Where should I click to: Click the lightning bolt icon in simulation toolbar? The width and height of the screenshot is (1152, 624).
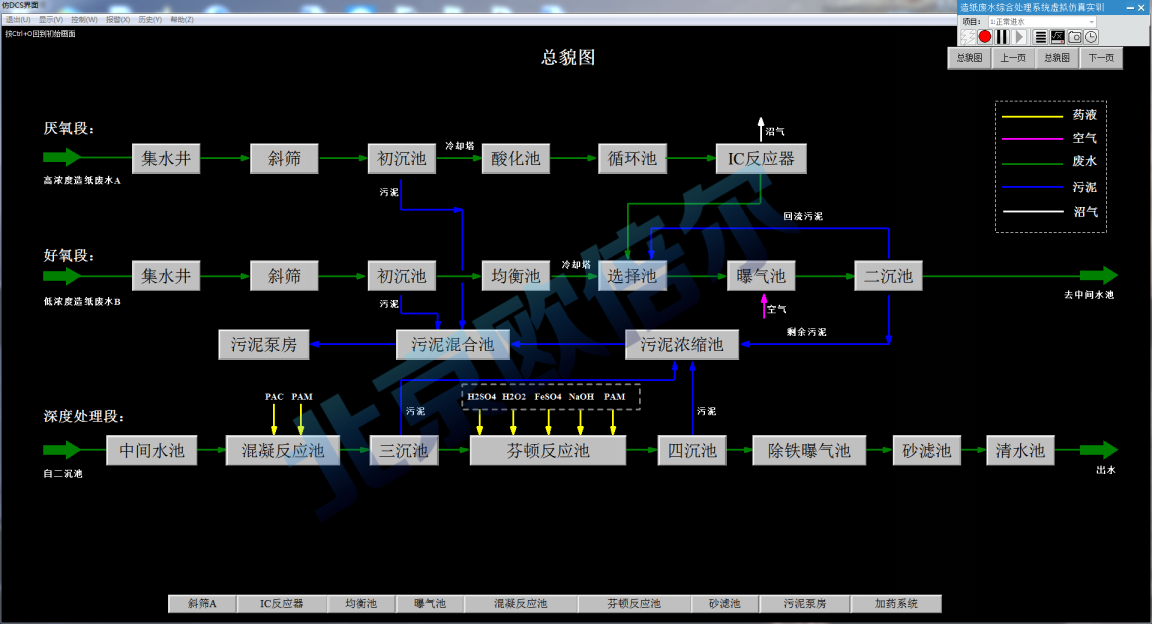(x=968, y=37)
